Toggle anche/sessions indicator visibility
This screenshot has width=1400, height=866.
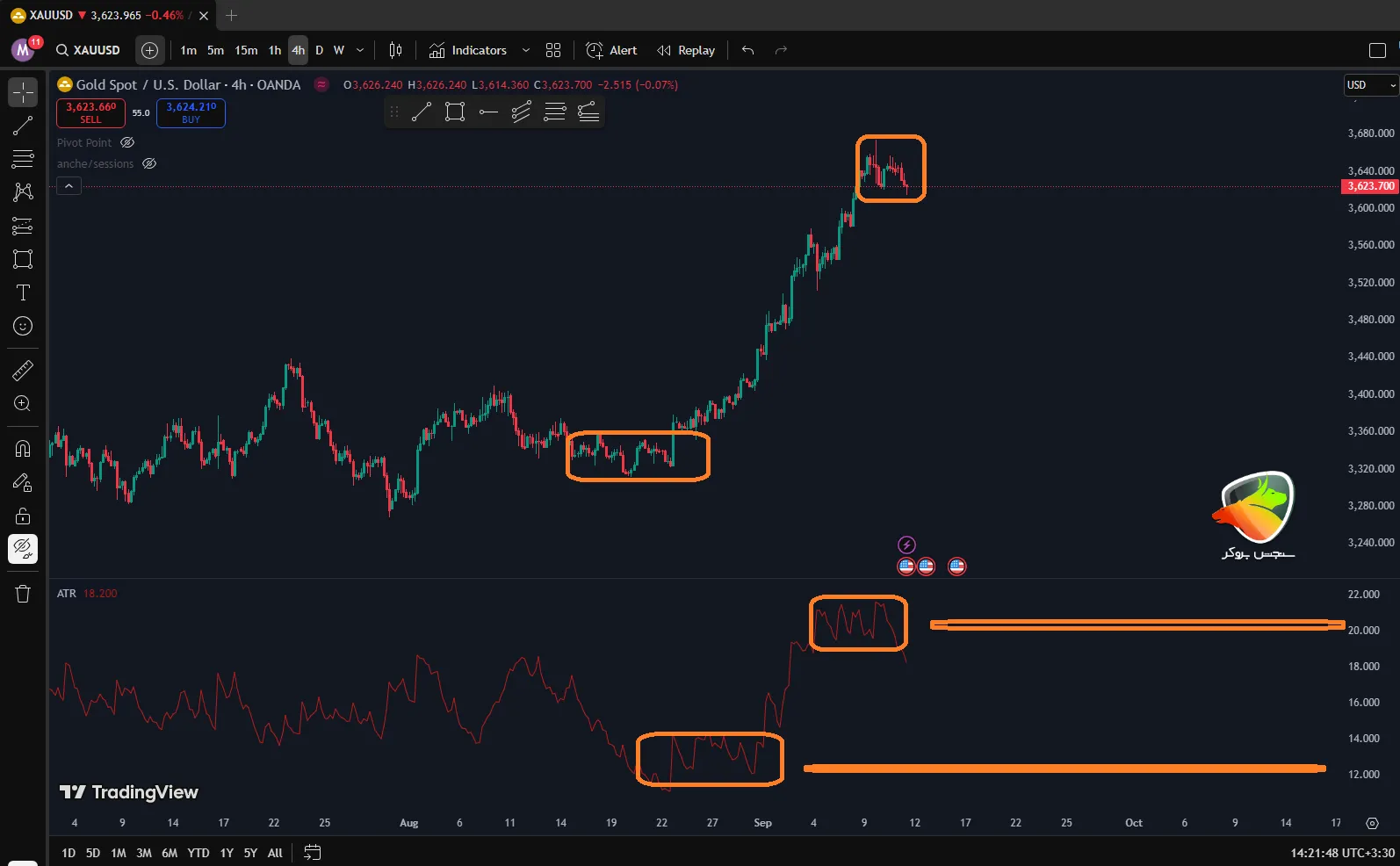click(149, 163)
